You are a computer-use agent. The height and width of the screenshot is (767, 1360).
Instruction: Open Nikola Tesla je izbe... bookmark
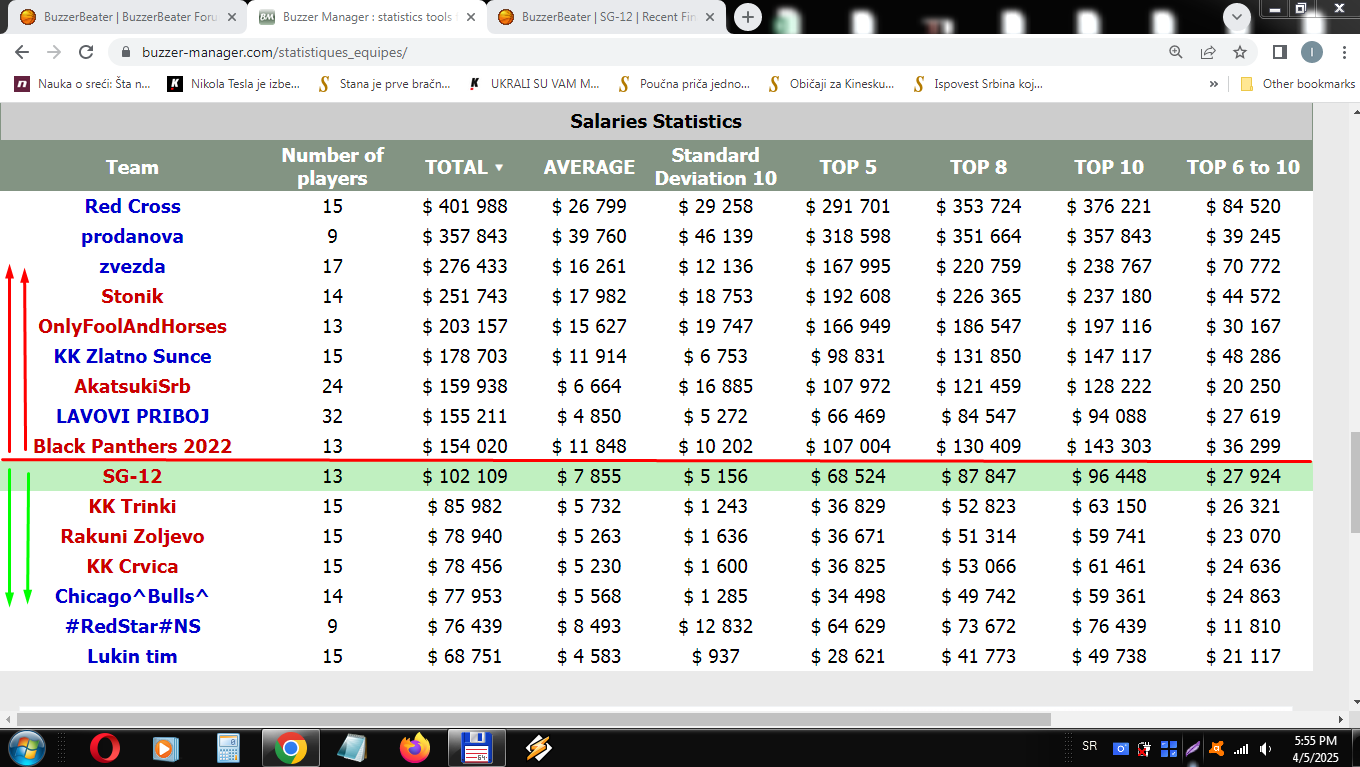click(x=235, y=84)
